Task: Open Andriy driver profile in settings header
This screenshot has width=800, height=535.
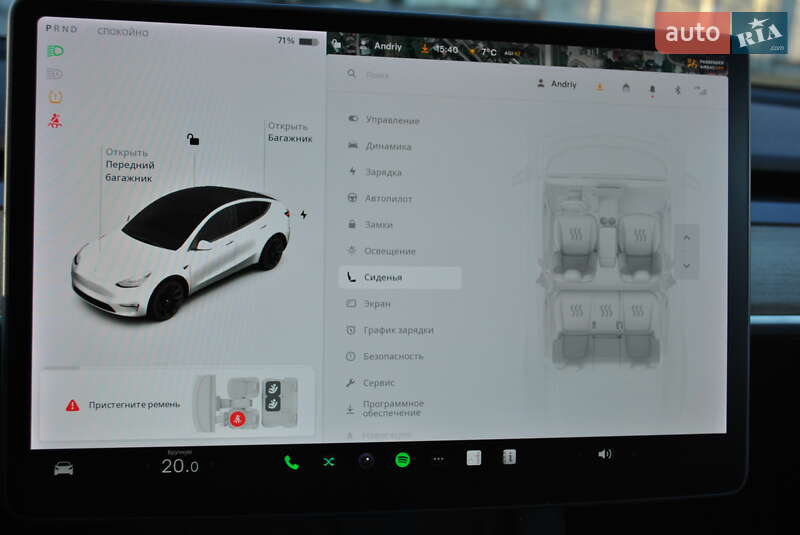Action: [557, 84]
